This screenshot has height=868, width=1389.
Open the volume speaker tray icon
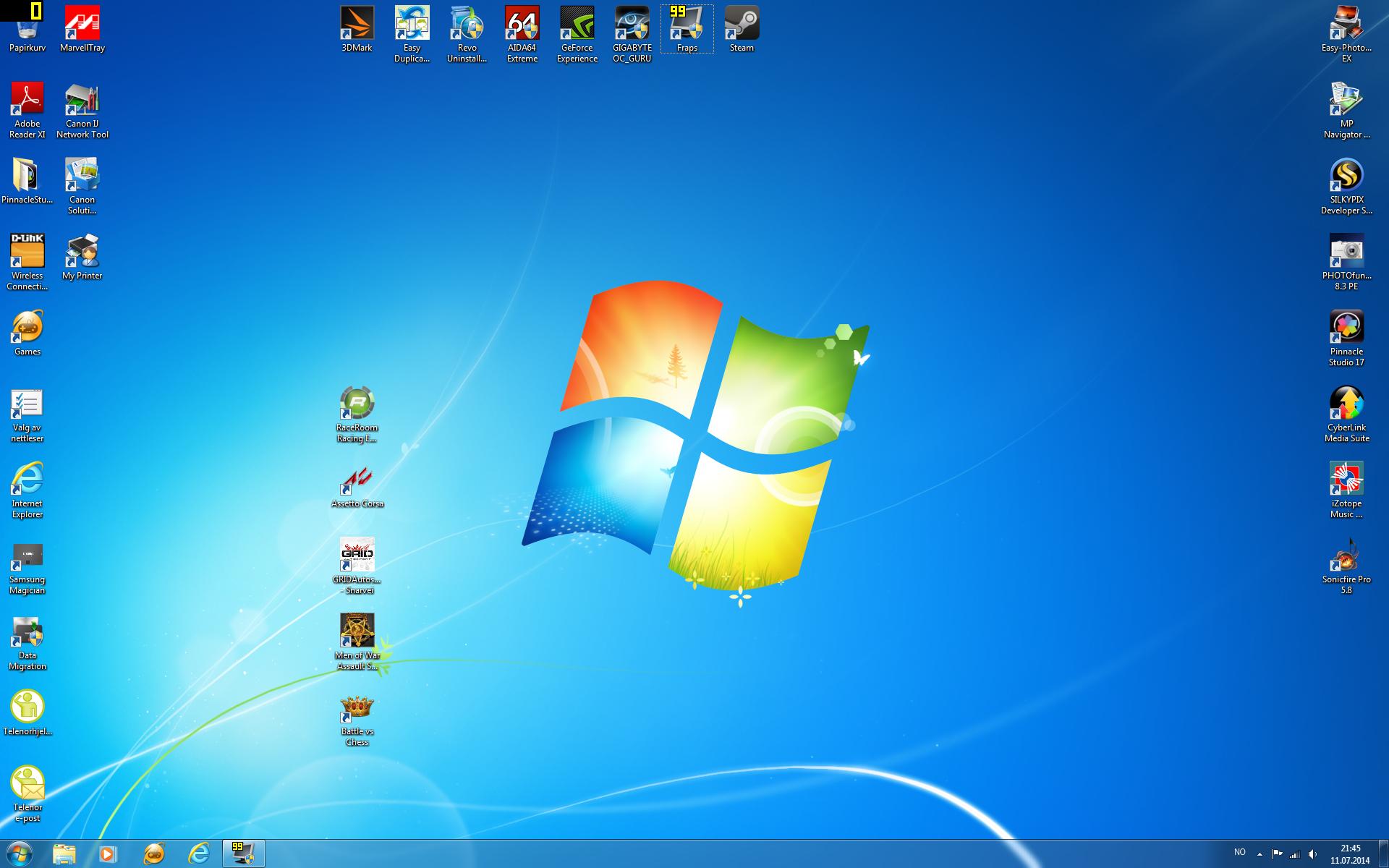[1313, 854]
